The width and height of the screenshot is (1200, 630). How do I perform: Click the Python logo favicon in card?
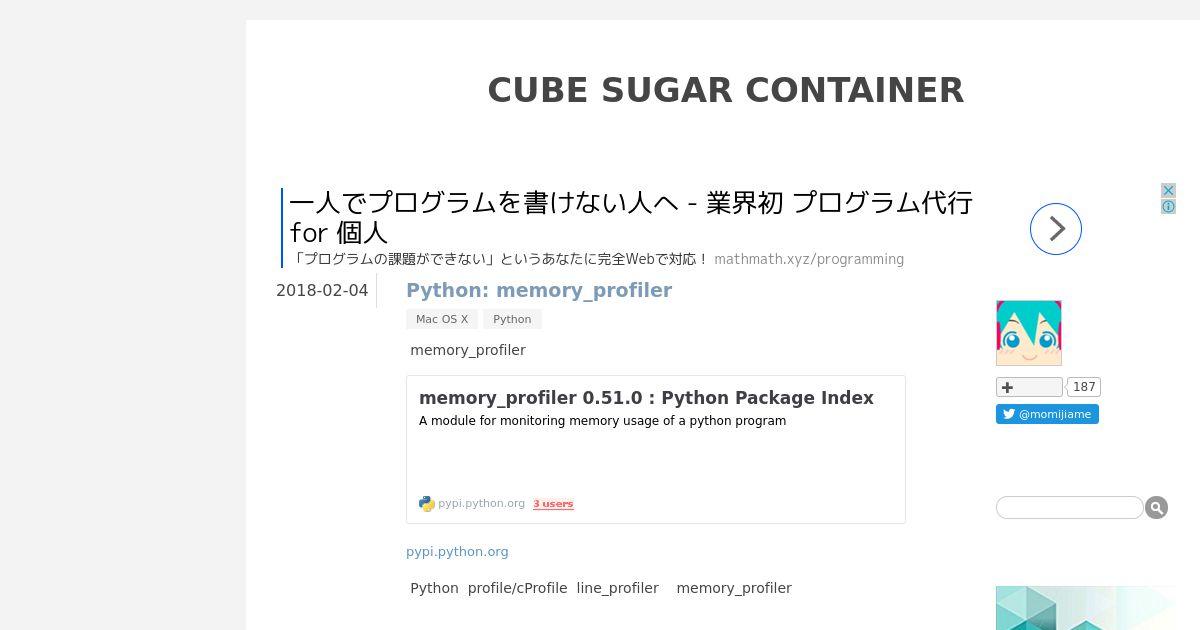(427, 504)
